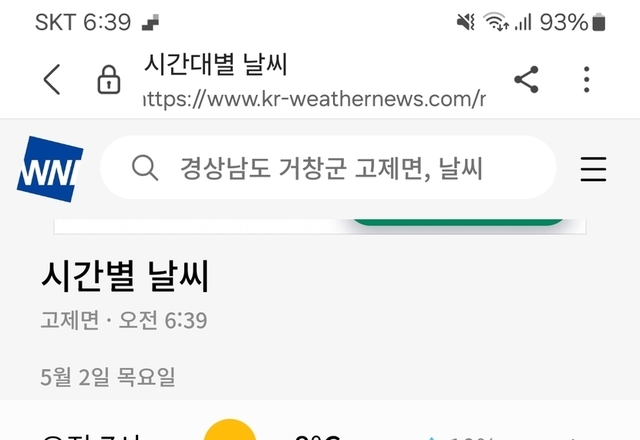Click the WNI Weathernews logo

click(x=50, y=169)
